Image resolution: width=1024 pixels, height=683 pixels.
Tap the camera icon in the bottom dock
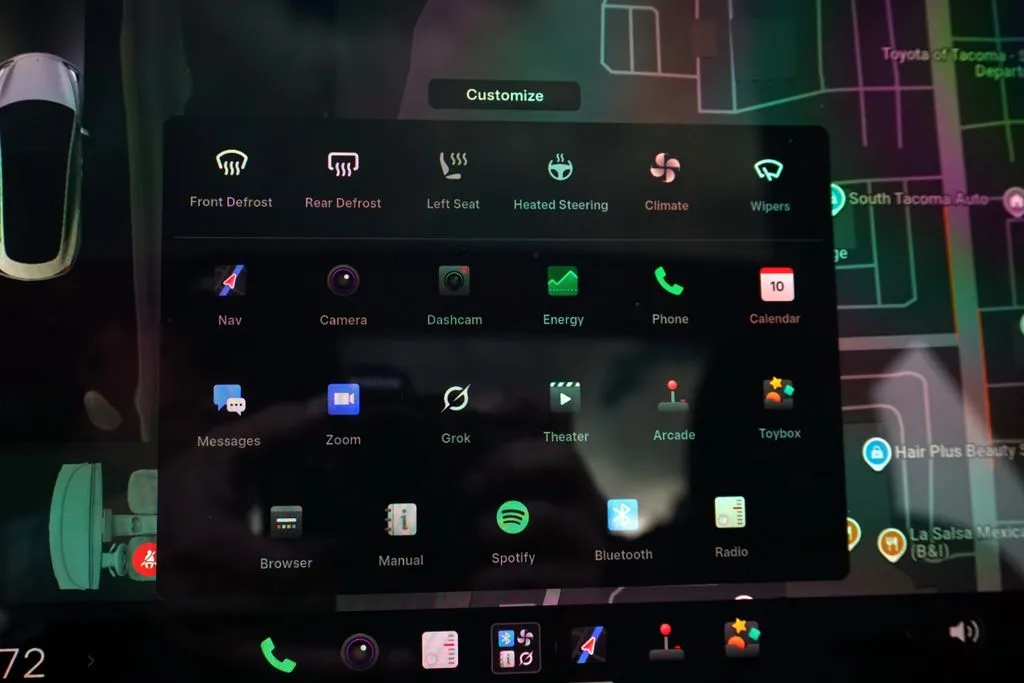click(x=359, y=652)
